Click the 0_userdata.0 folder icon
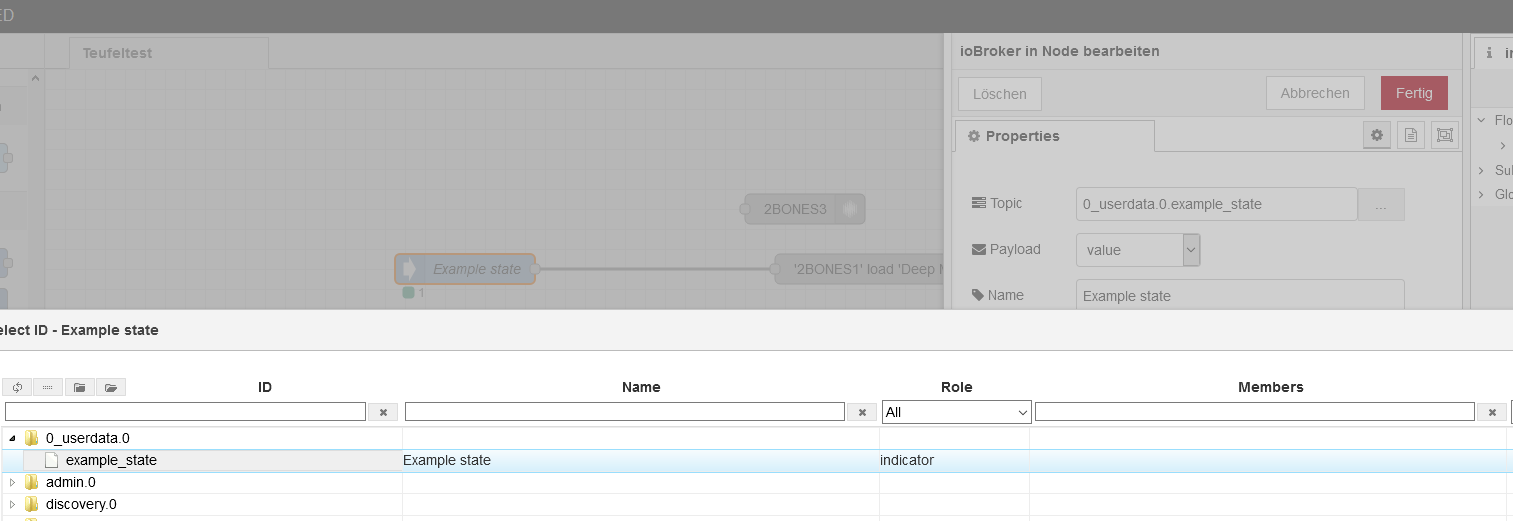Image resolution: width=1513 pixels, height=521 pixels. click(x=32, y=438)
